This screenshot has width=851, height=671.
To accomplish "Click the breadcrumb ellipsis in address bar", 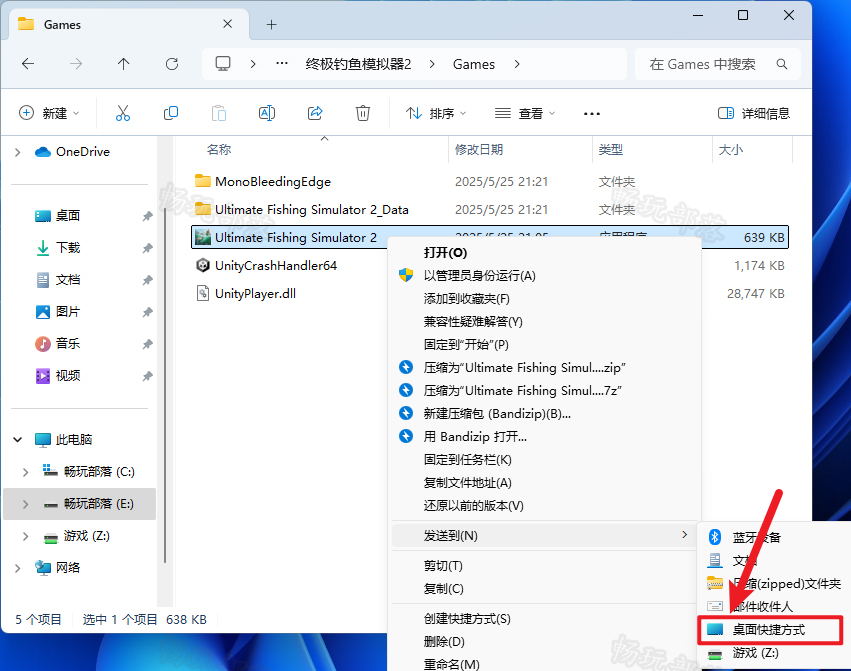I will [282, 64].
